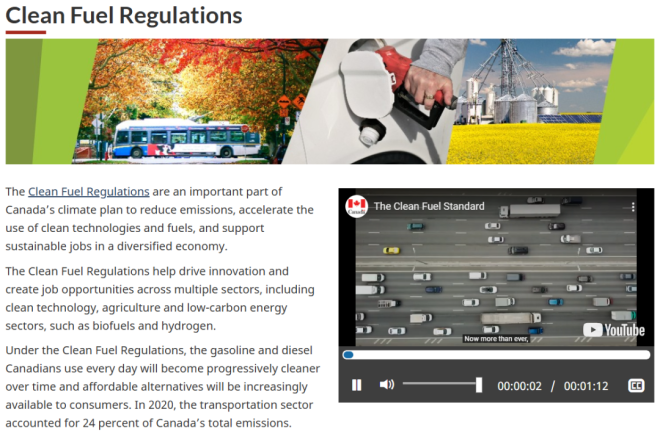Image resolution: width=660 pixels, height=431 pixels.
Task: Seek using the video progress bar
Action: pyautogui.click(x=495, y=354)
